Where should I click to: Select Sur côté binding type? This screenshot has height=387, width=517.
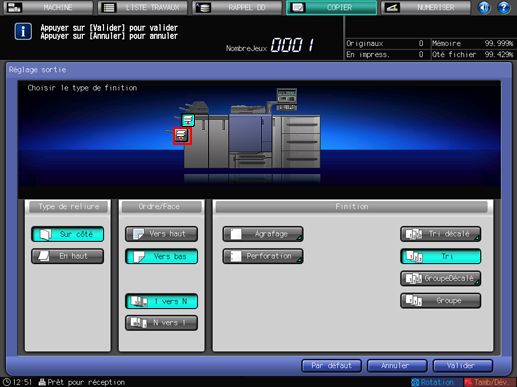(x=68, y=234)
